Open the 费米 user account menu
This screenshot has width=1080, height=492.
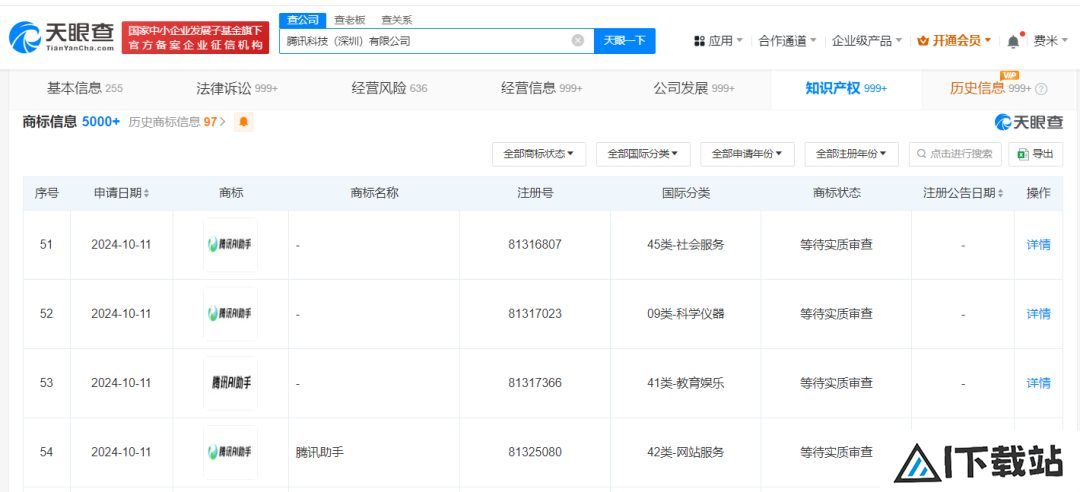coord(1050,41)
